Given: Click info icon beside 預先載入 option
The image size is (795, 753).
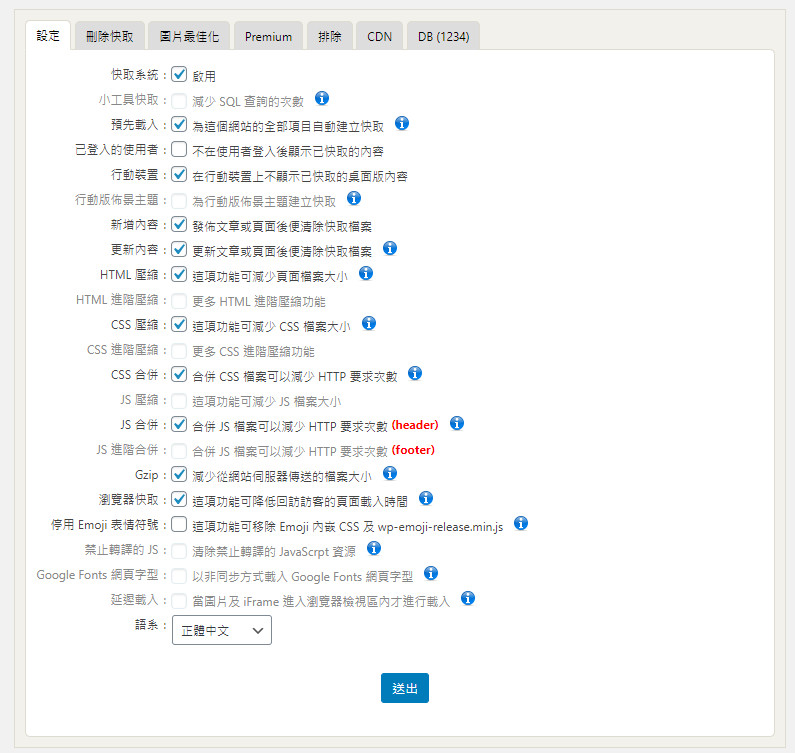Looking at the screenshot, I should tap(402, 124).
